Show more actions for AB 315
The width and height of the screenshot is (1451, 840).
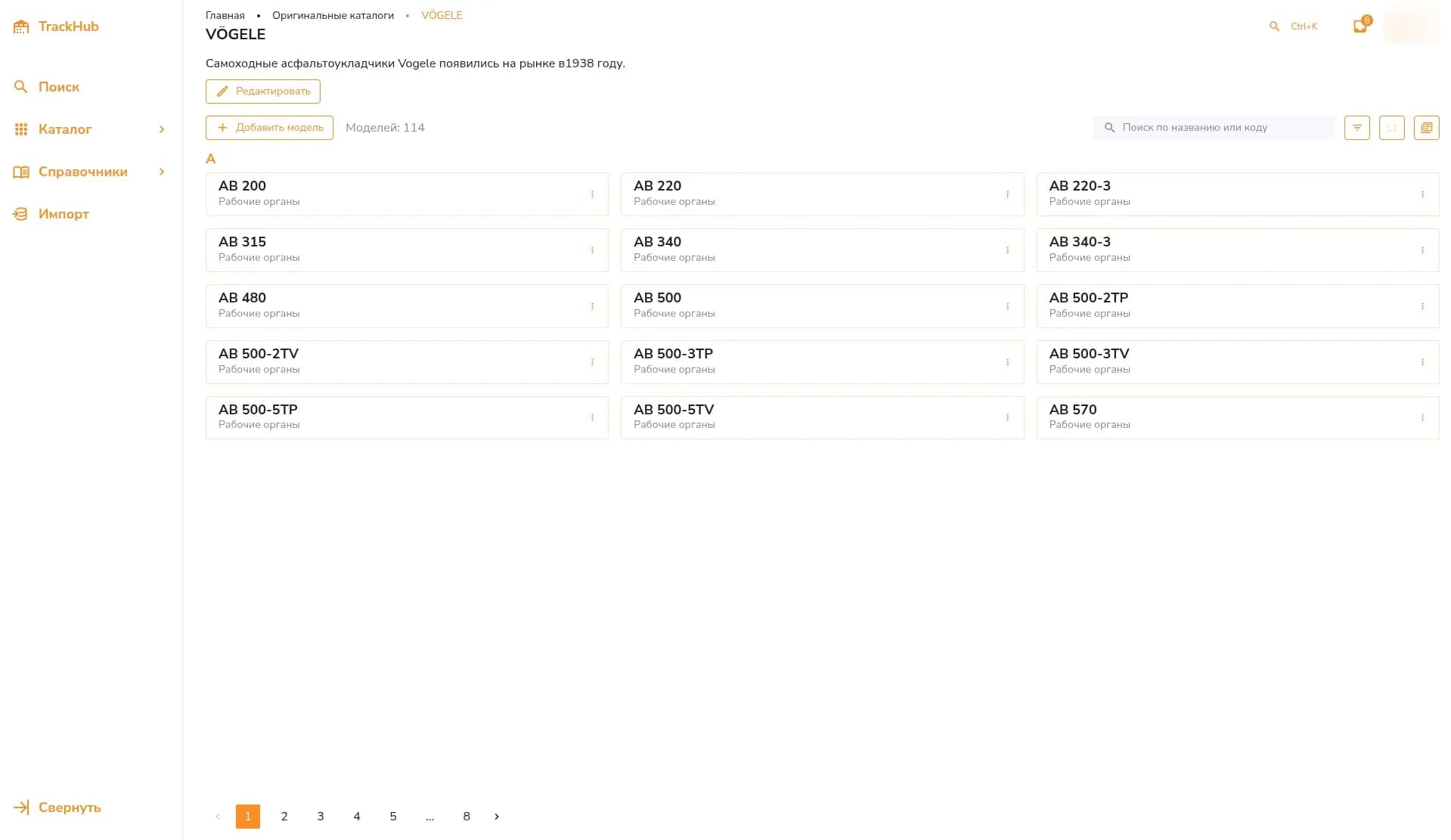[592, 250]
